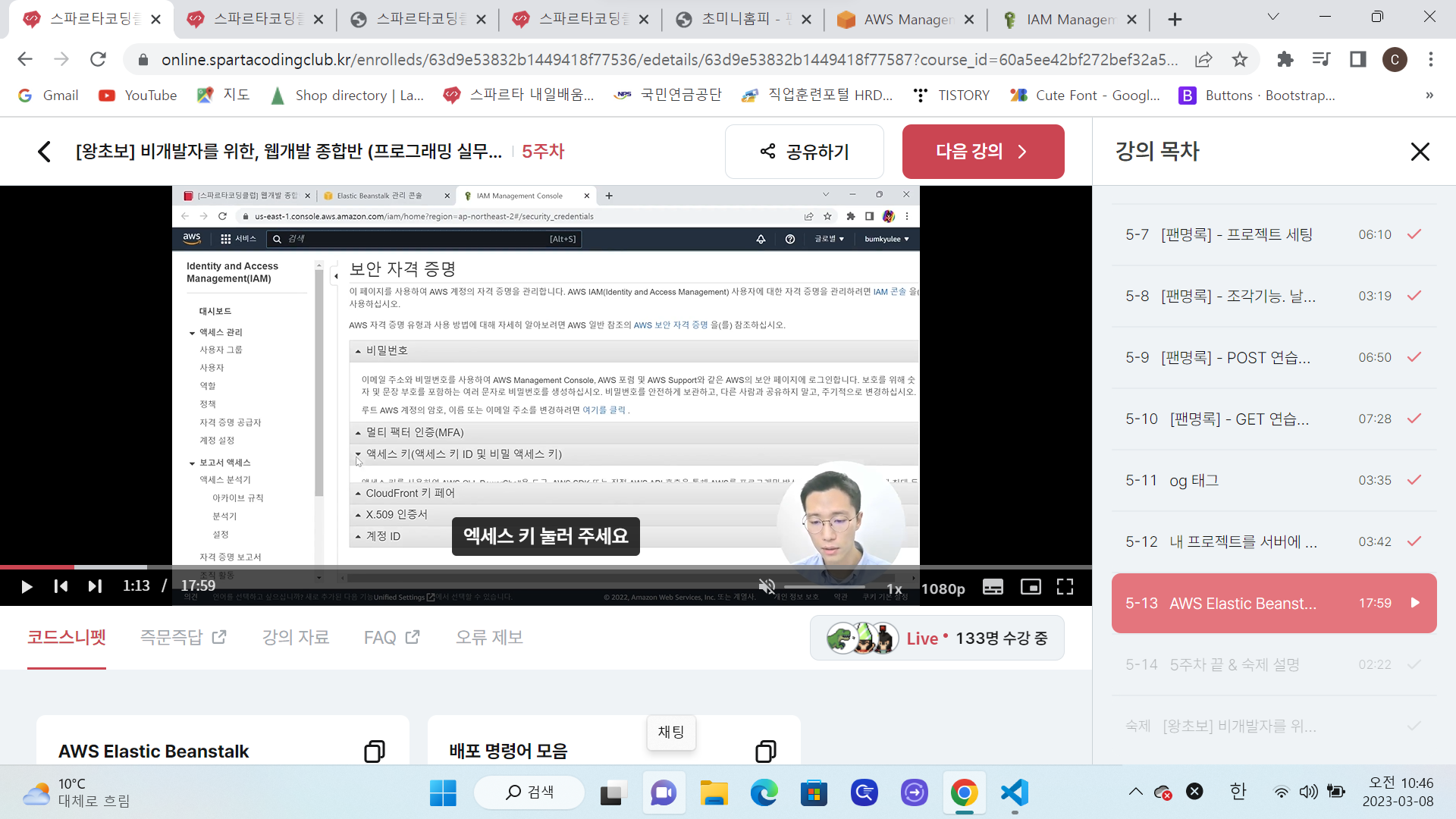This screenshot has height=819, width=1456.
Task: Open Windows Start menu
Action: [x=443, y=793]
